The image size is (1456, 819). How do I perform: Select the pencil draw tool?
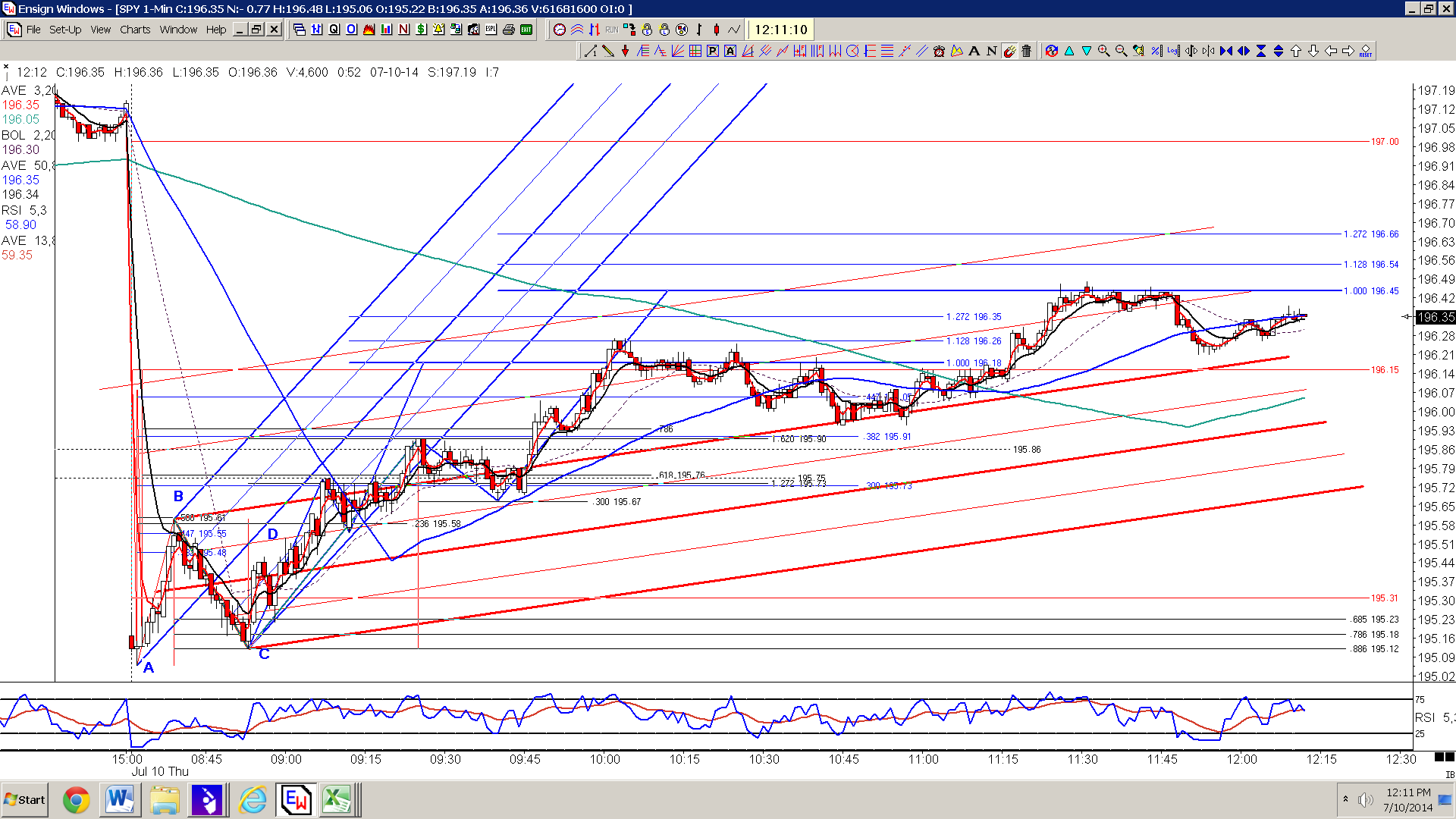607,51
